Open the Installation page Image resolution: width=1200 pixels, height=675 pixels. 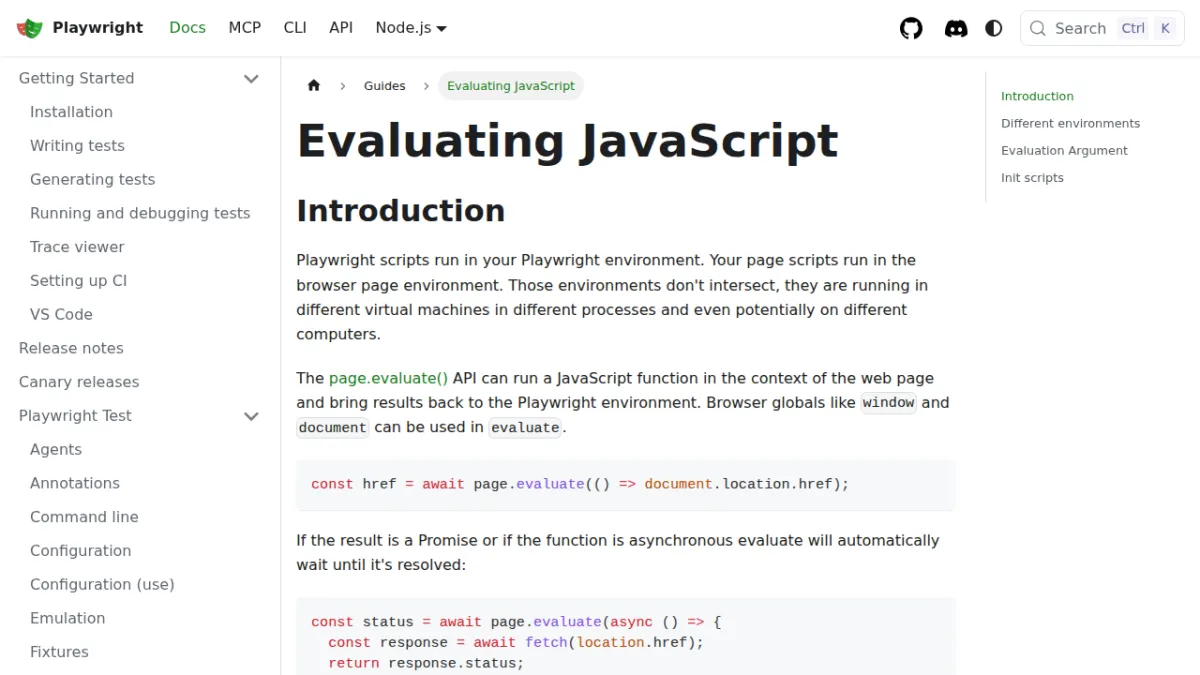[71, 112]
